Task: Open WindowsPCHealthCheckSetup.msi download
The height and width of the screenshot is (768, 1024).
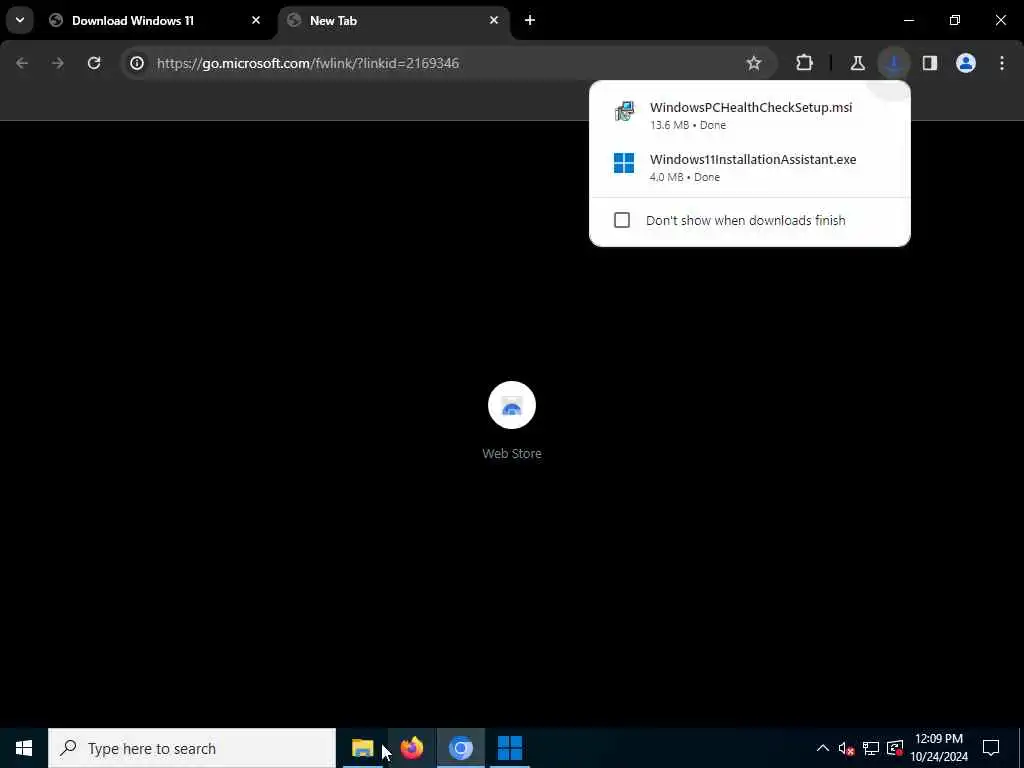Action: [x=750, y=115]
